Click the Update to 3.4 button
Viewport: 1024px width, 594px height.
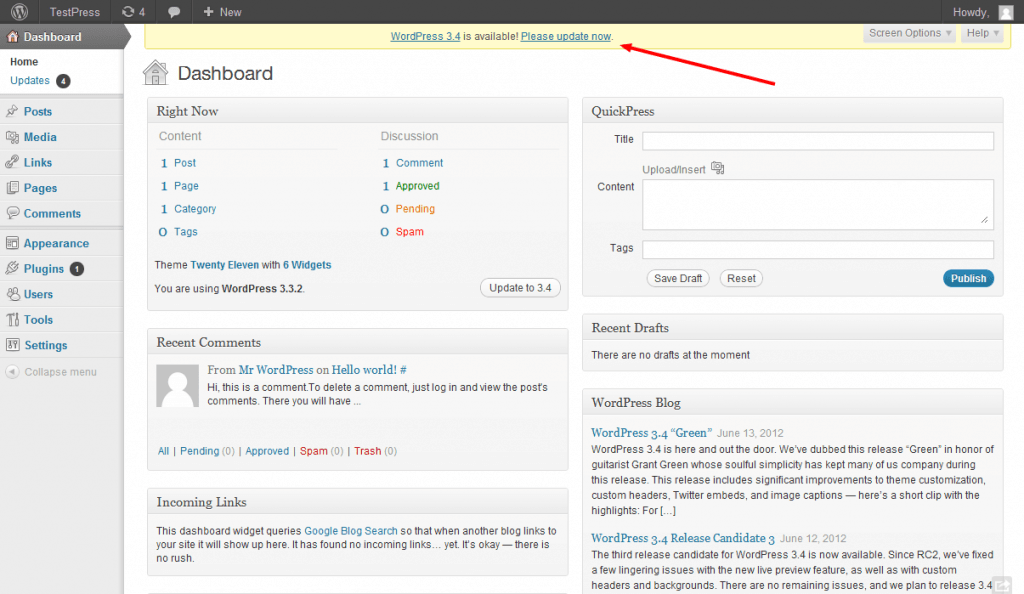click(x=520, y=288)
